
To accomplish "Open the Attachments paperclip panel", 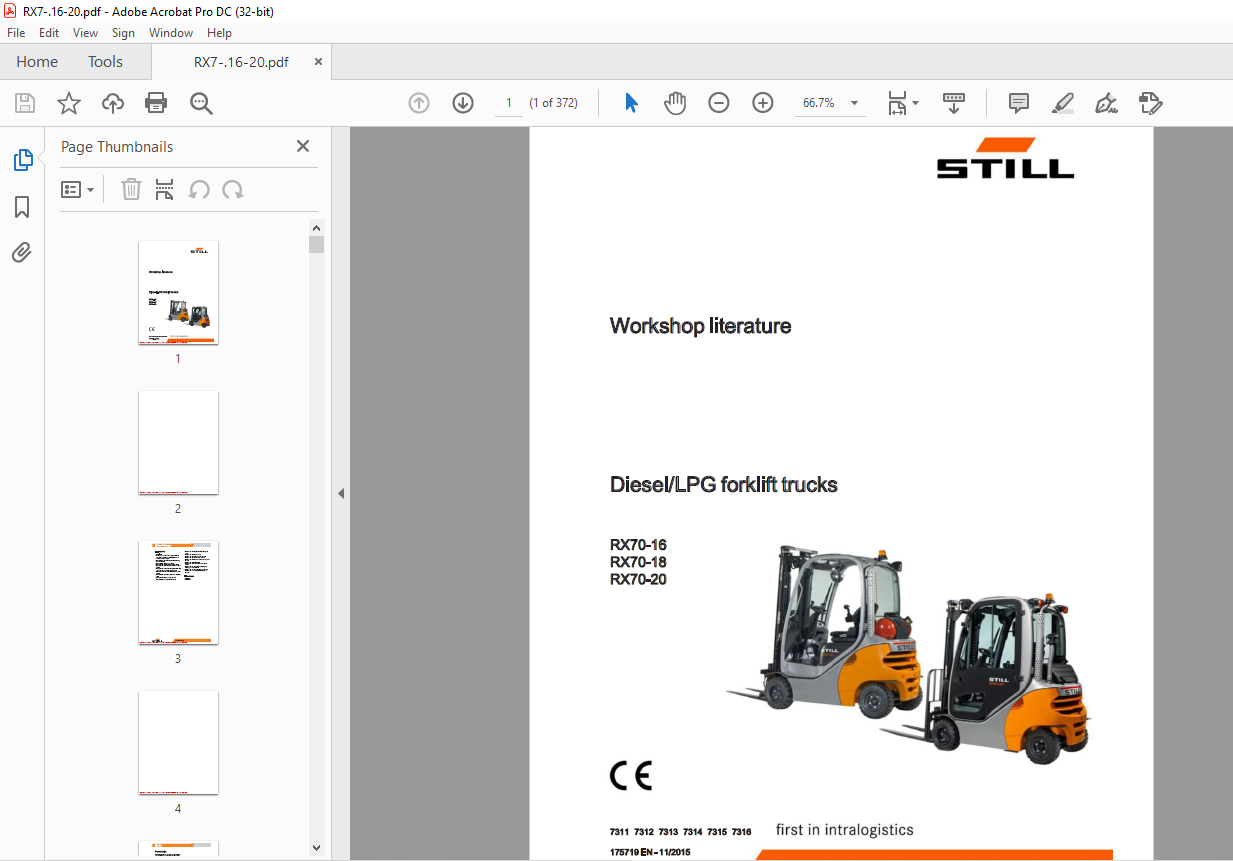I will (22, 253).
